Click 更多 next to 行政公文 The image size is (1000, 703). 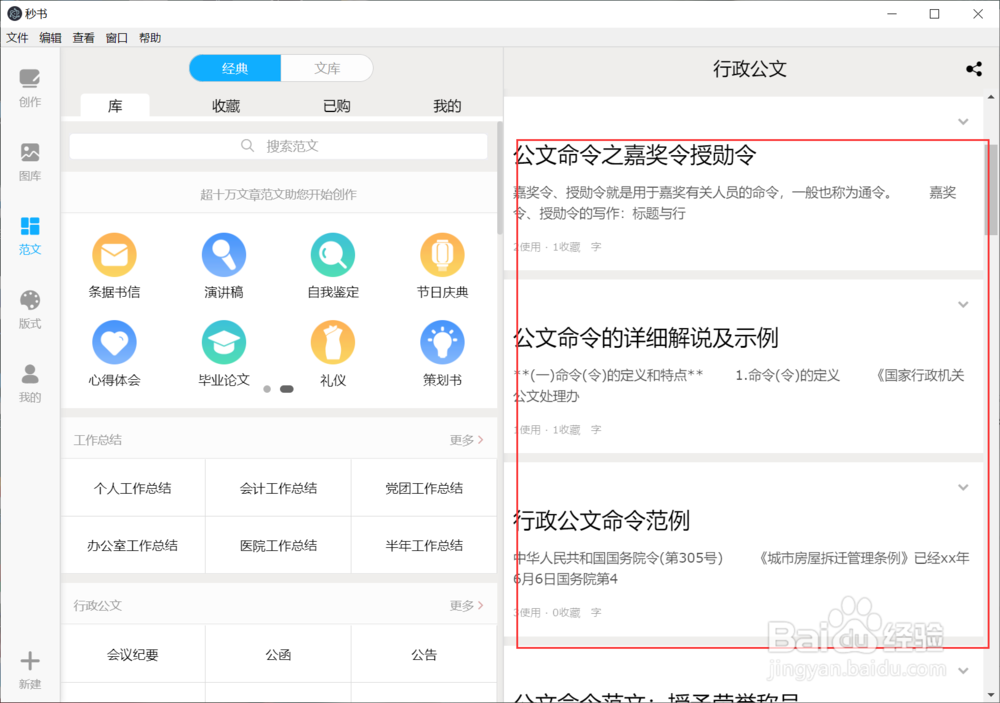[464, 604]
